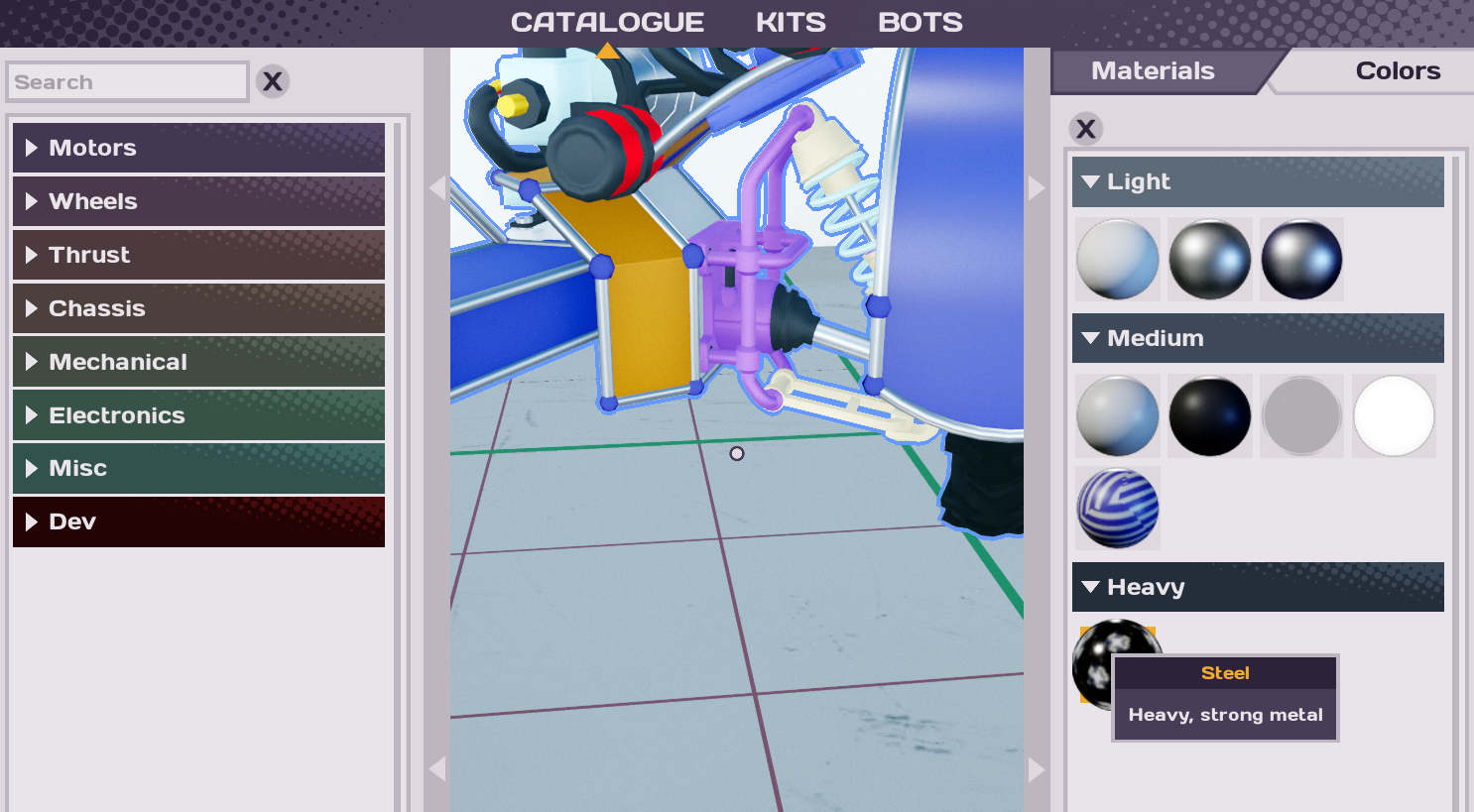
Task: Expand the Mechanical category
Action: tap(198, 362)
